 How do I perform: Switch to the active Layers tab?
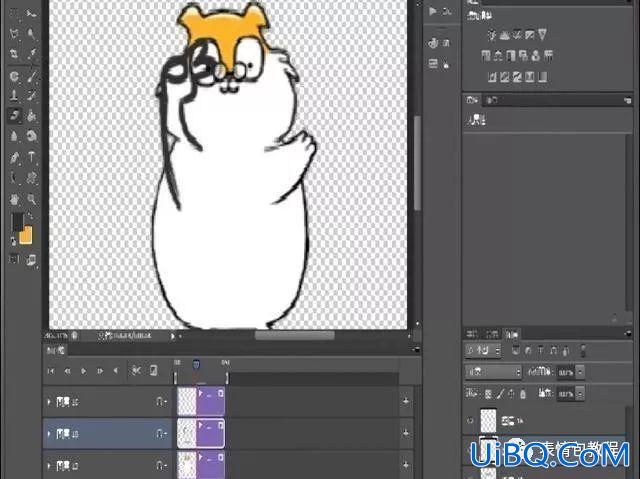[x=511, y=335]
